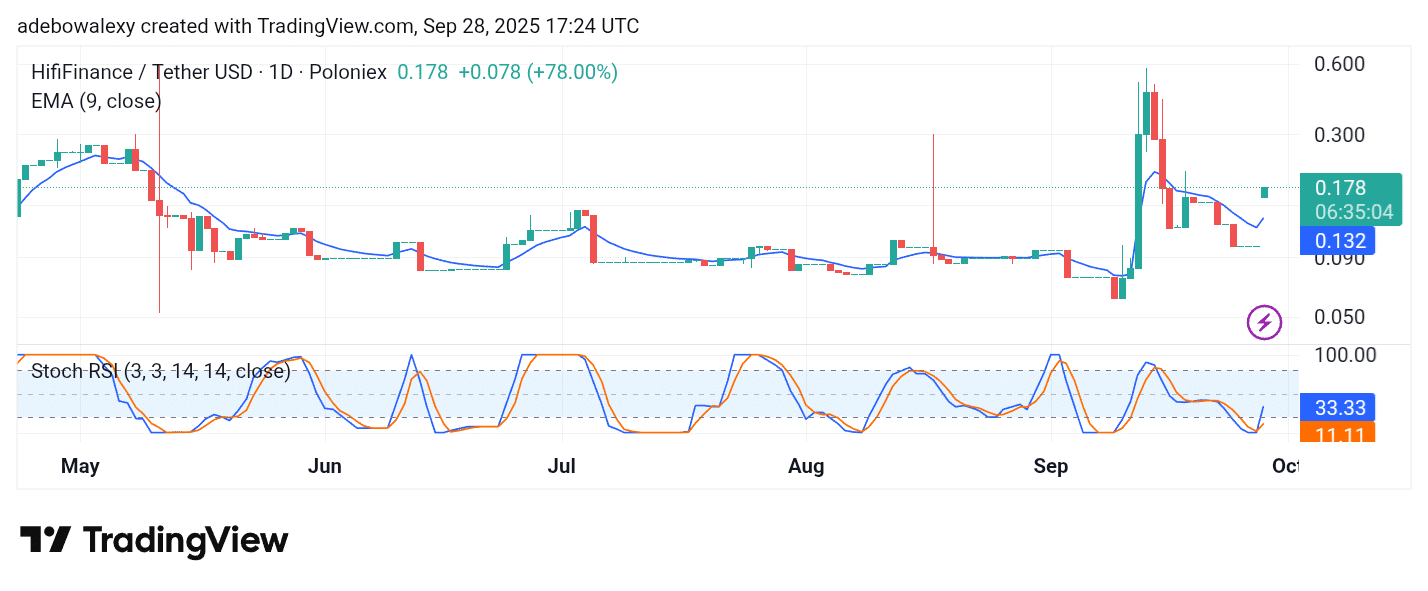Click the blue Stoch RSI value 33.33
The height and width of the screenshot is (591, 1428).
1337,407
